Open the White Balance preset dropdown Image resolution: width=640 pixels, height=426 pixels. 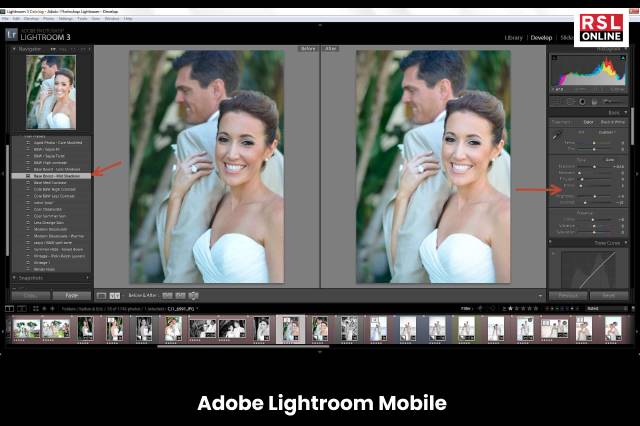coord(607,132)
